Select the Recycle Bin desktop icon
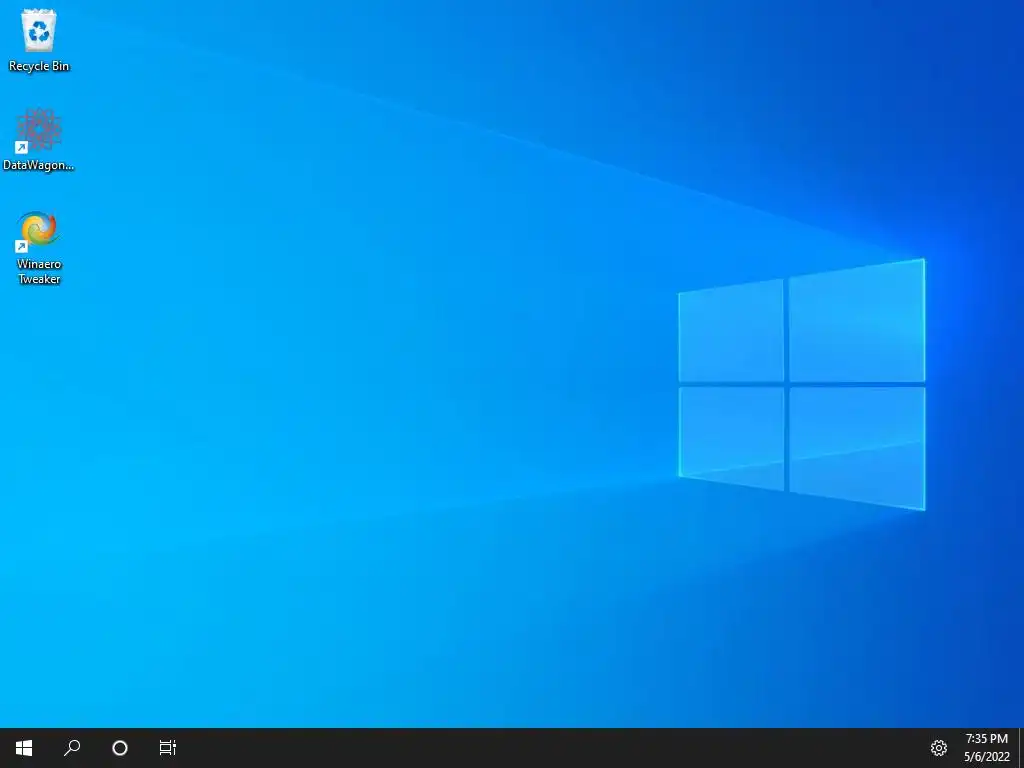The height and width of the screenshot is (768, 1024). pos(39,40)
